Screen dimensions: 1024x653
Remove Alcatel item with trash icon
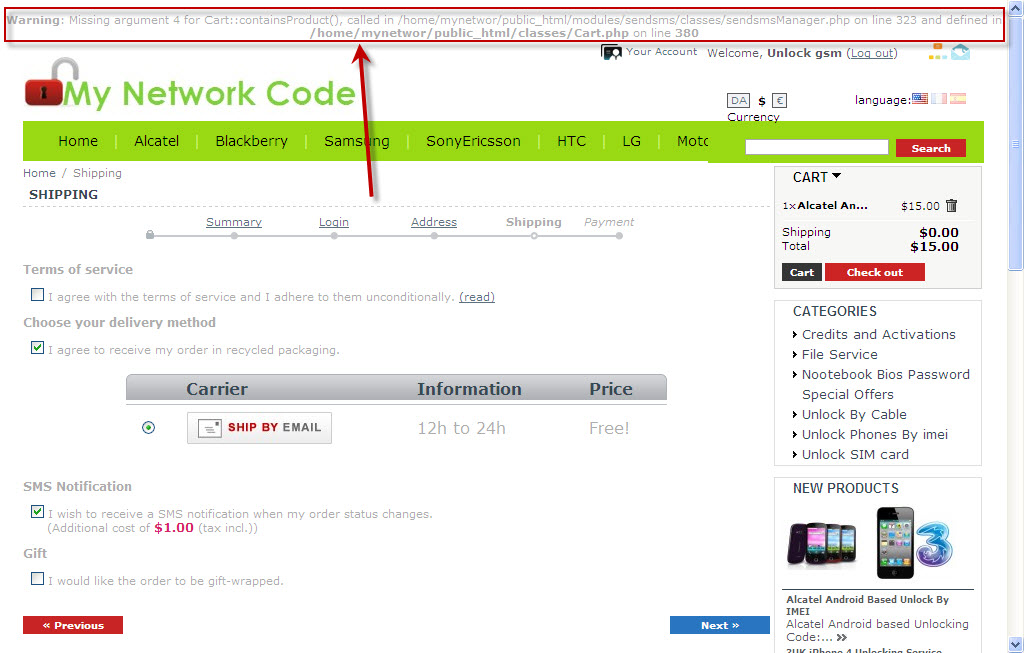952,206
